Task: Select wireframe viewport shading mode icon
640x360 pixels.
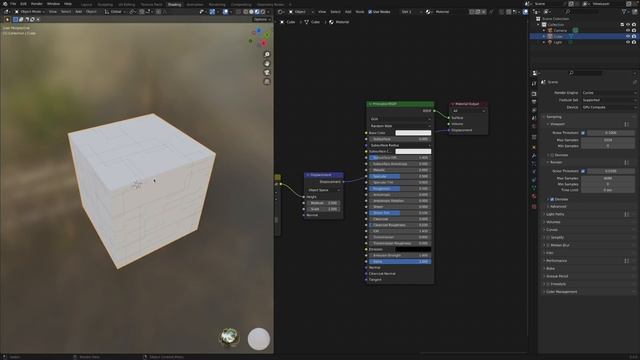Action: pyautogui.click(x=245, y=12)
